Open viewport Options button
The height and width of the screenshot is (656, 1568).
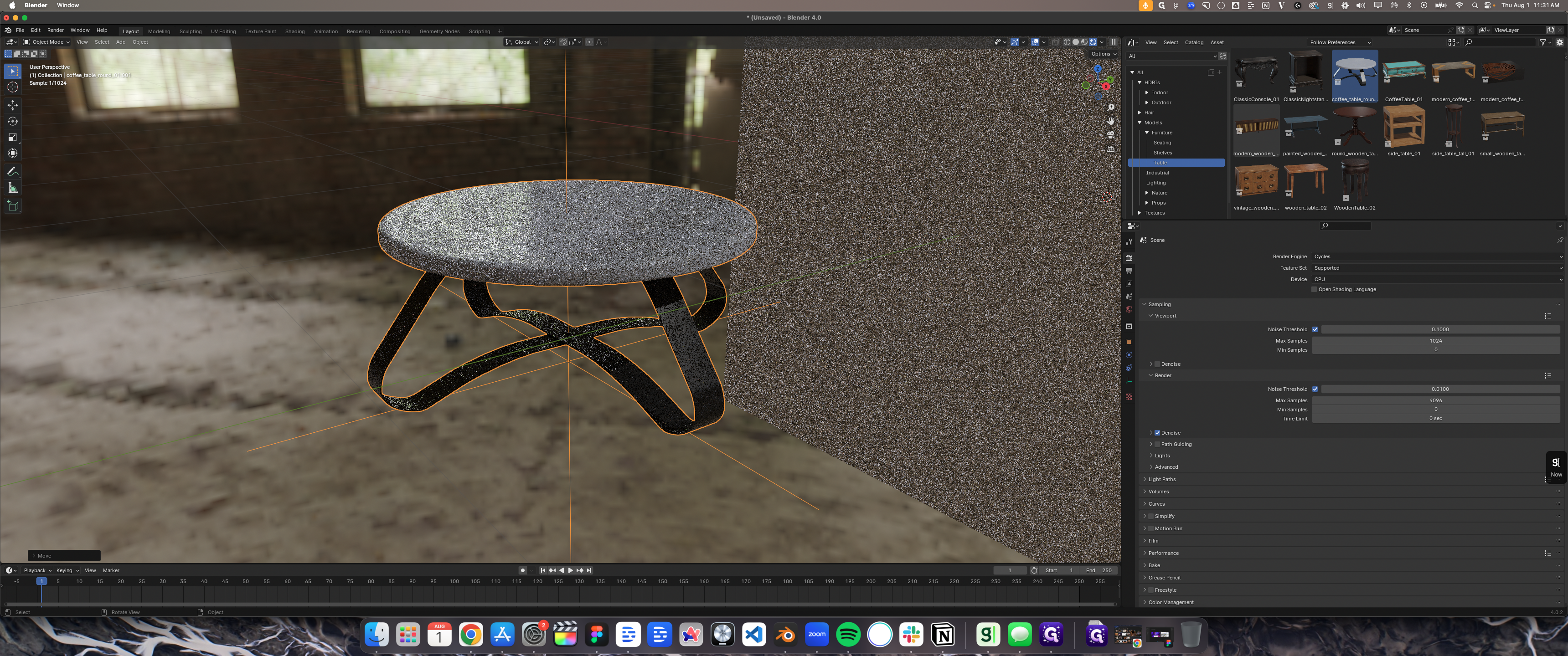[x=1104, y=54]
